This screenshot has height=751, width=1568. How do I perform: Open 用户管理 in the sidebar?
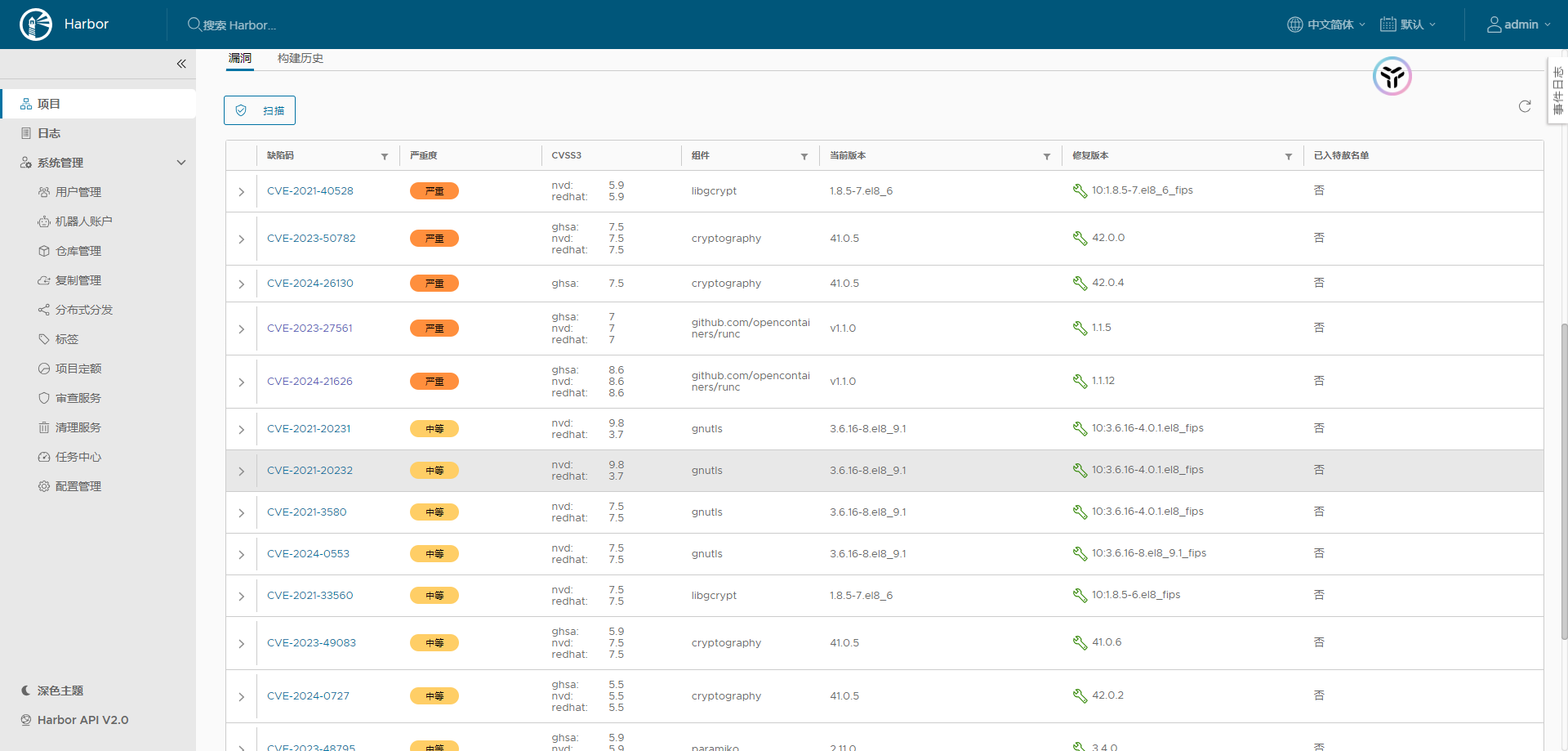pos(78,192)
